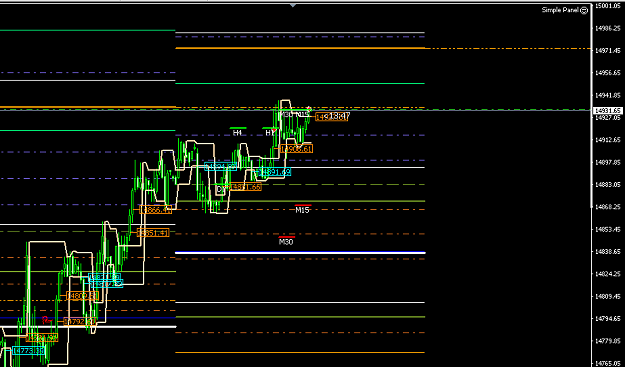
Task: Click 14956.65 on the price scale
Action: 609,73
